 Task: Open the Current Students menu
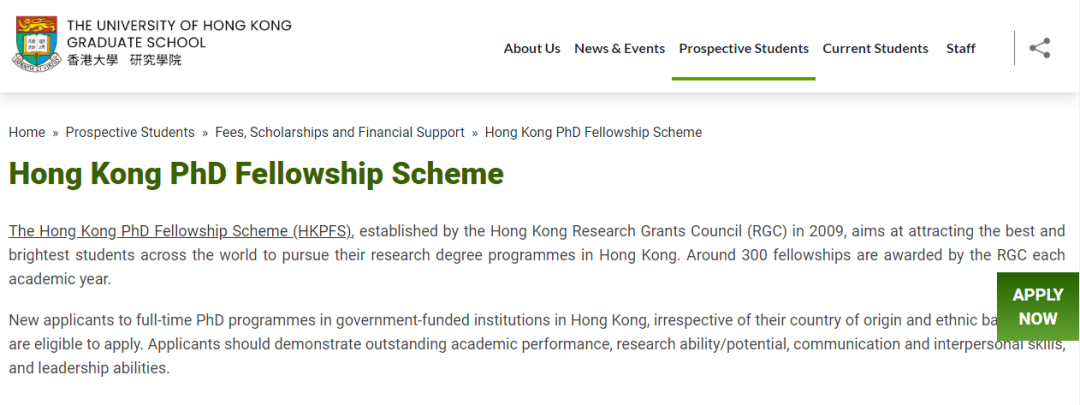pos(875,48)
